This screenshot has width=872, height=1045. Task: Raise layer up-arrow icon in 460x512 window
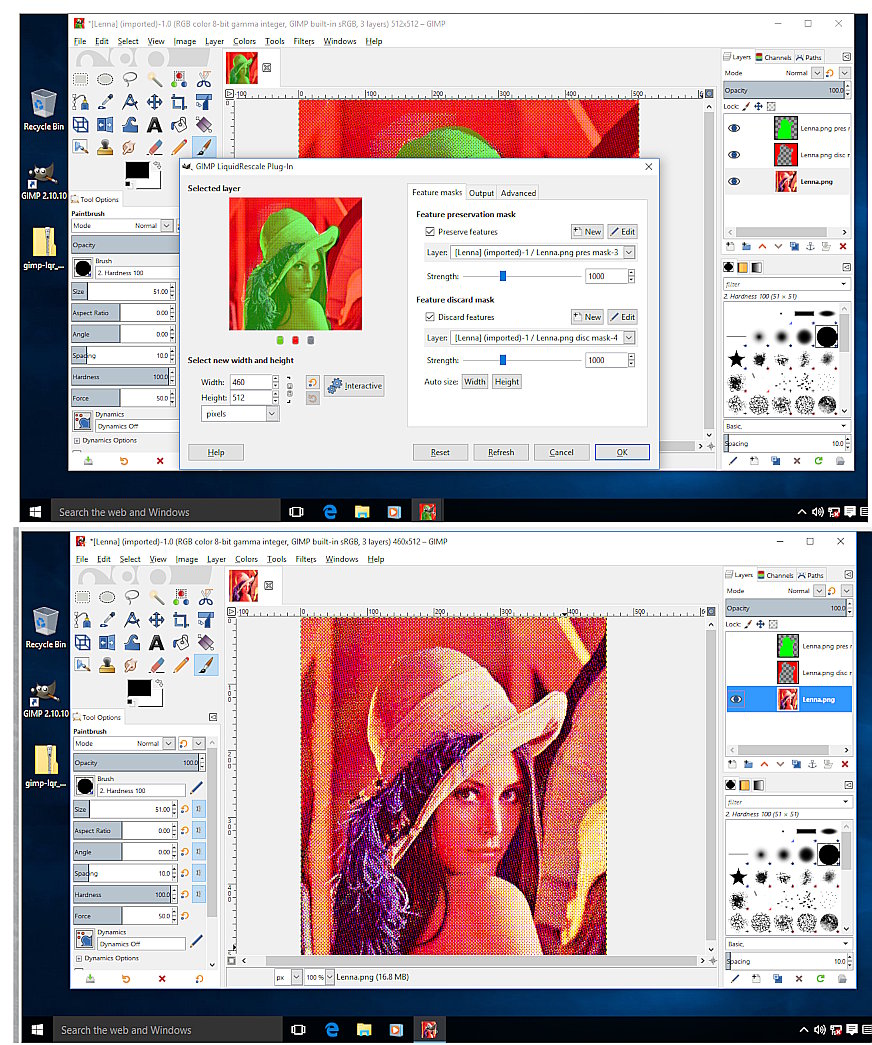point(764,764)
